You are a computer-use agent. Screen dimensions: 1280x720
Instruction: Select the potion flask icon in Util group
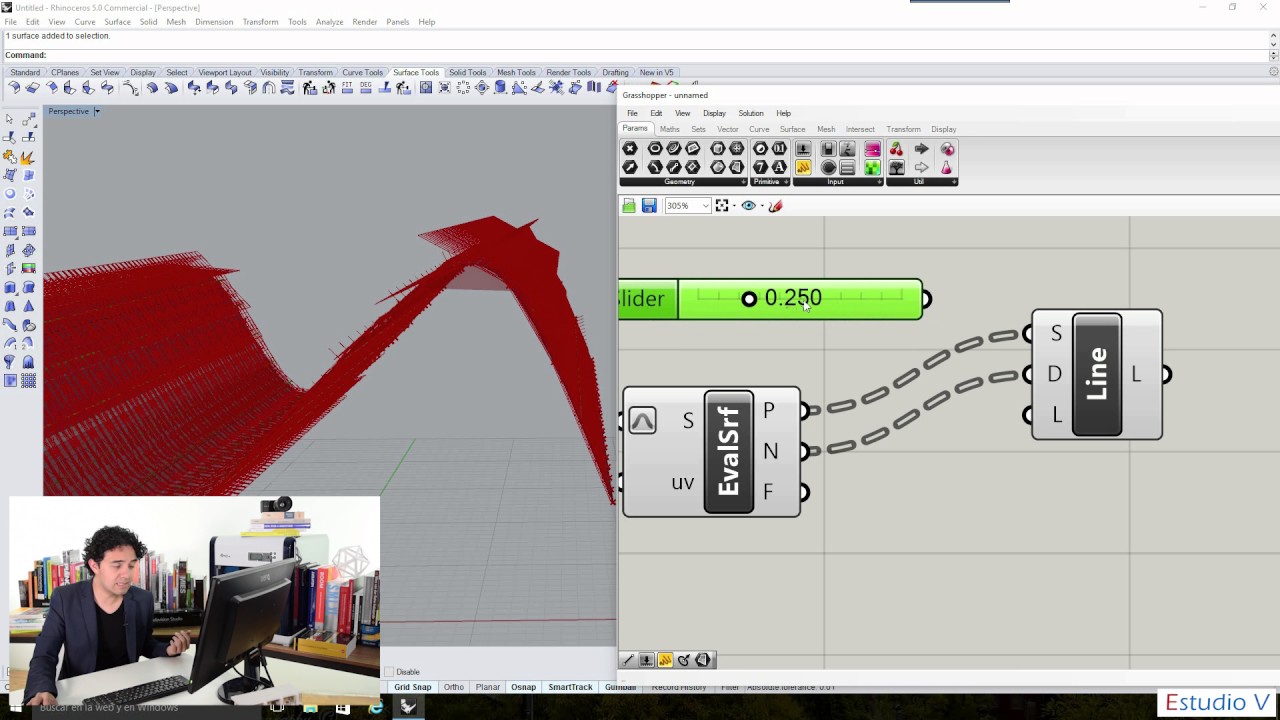[947, 167]
